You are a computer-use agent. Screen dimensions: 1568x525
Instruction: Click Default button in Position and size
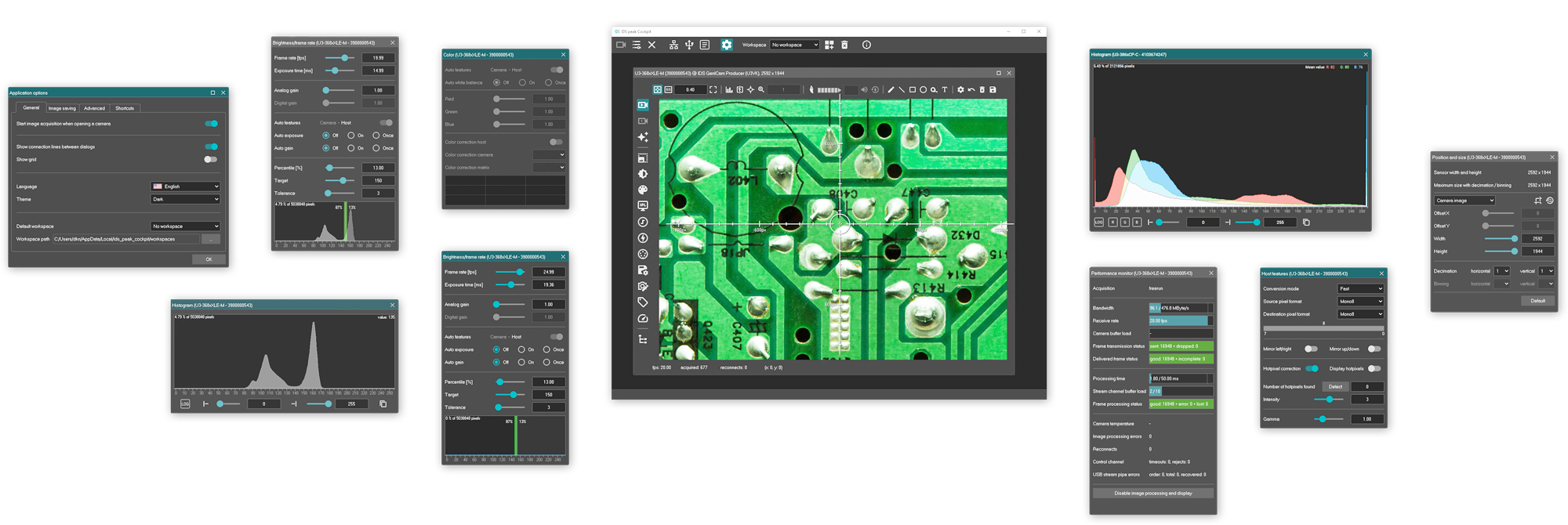(1537, 301)
